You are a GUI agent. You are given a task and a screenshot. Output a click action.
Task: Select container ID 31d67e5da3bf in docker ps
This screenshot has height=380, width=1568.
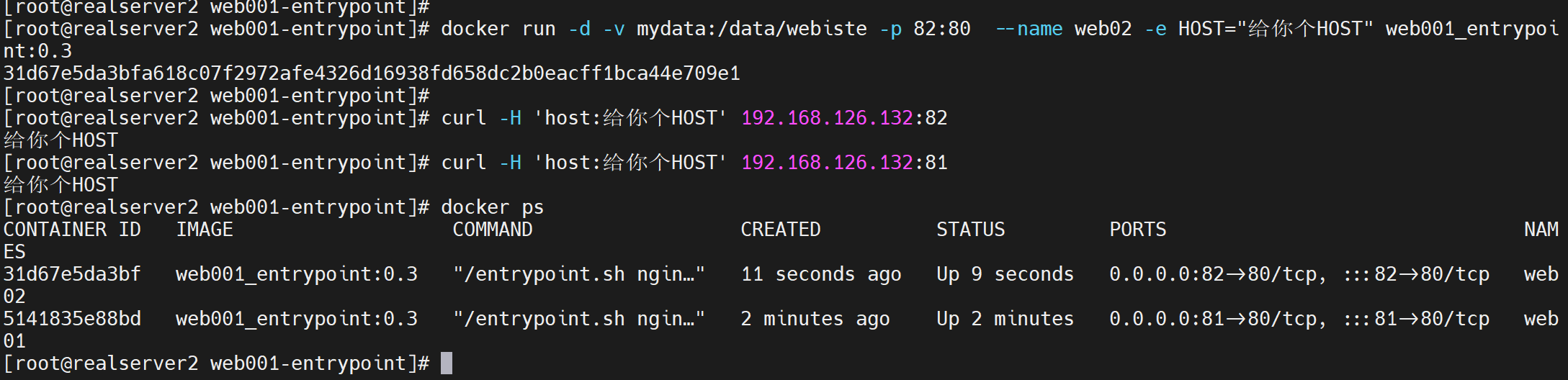72,274
